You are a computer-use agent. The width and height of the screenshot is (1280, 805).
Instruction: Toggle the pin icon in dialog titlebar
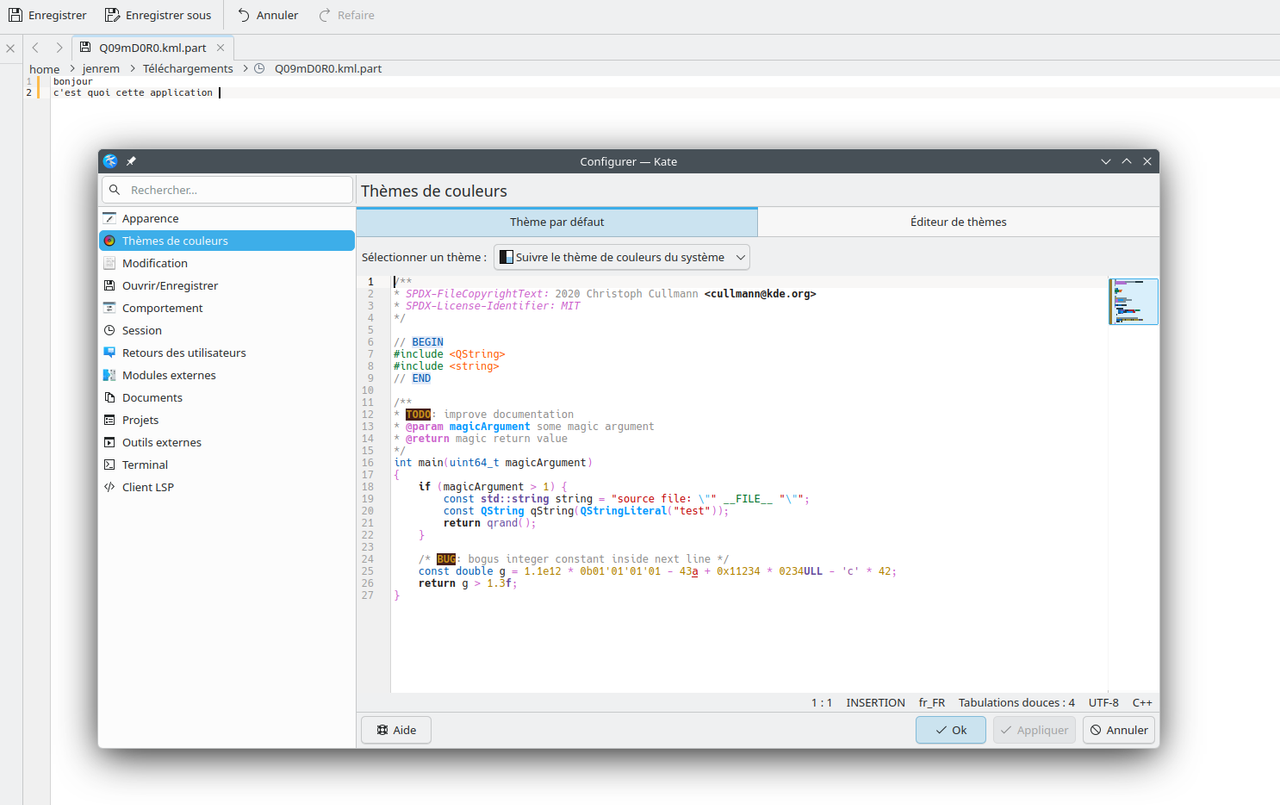point(131,161)
